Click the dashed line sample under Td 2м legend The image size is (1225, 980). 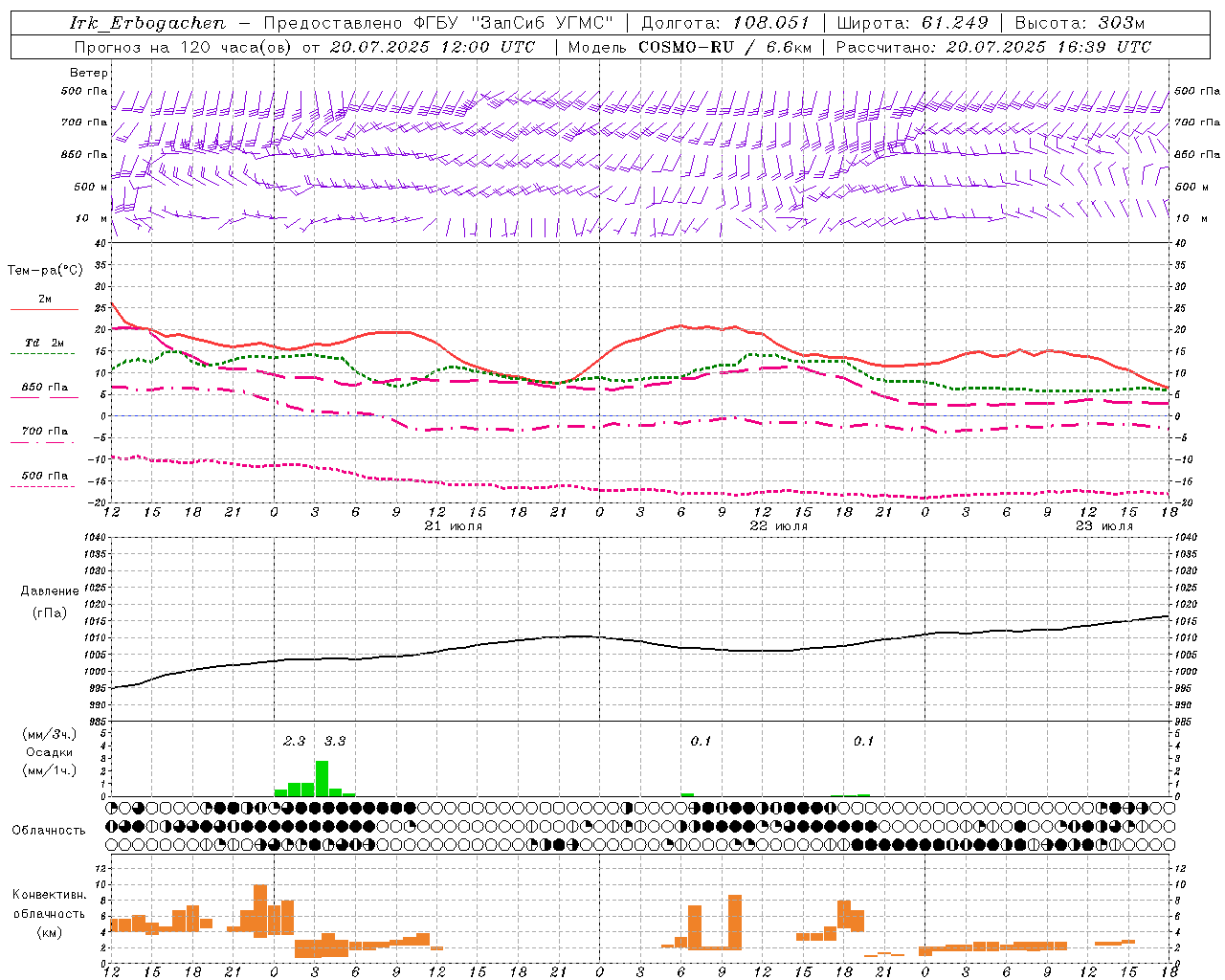coord(44,354)
